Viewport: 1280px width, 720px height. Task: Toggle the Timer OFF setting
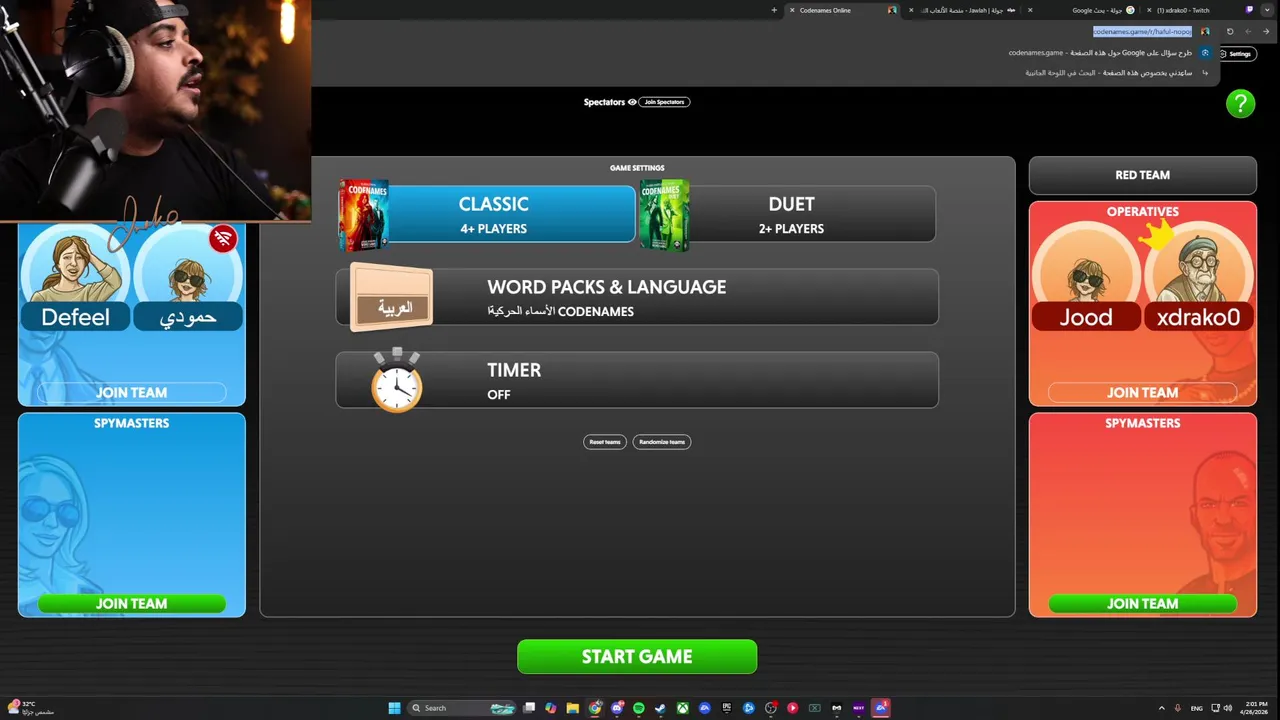click(637, 380)
